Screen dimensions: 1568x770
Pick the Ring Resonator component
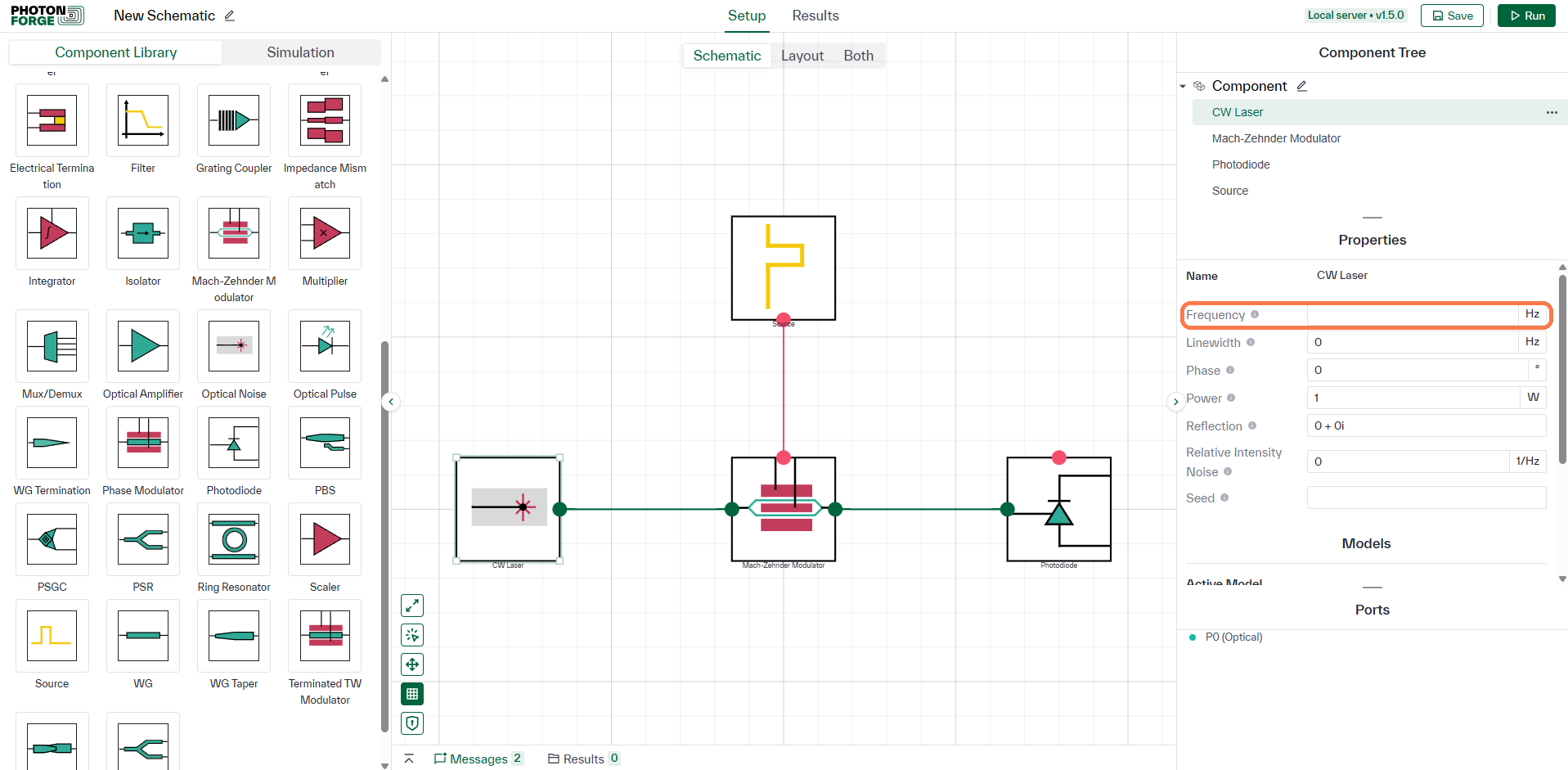(x=234, y=539)
